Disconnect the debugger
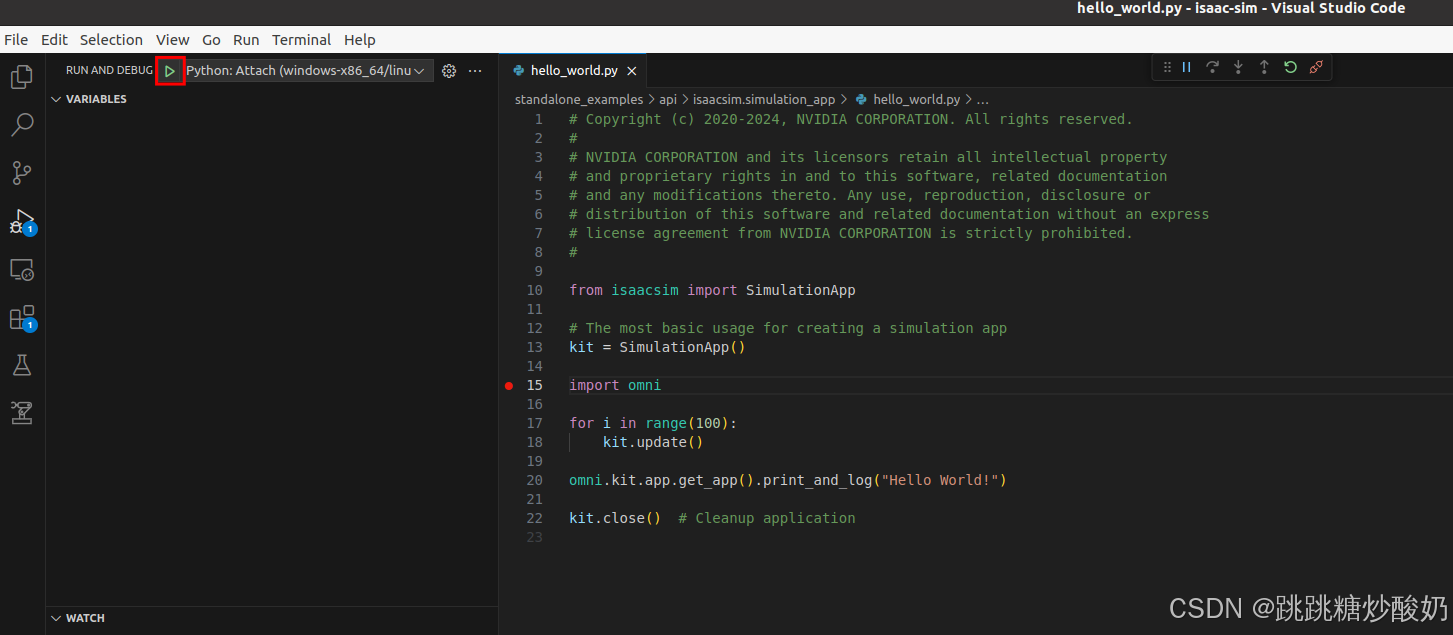 click(x=1316, y=67)
